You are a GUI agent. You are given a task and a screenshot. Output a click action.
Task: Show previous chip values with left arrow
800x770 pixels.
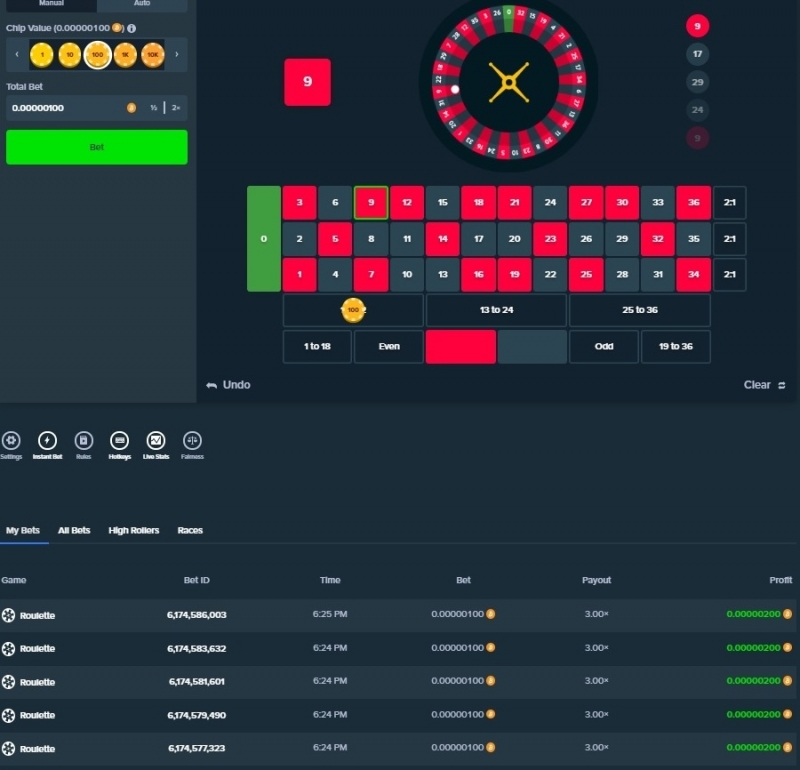point(17,54)
